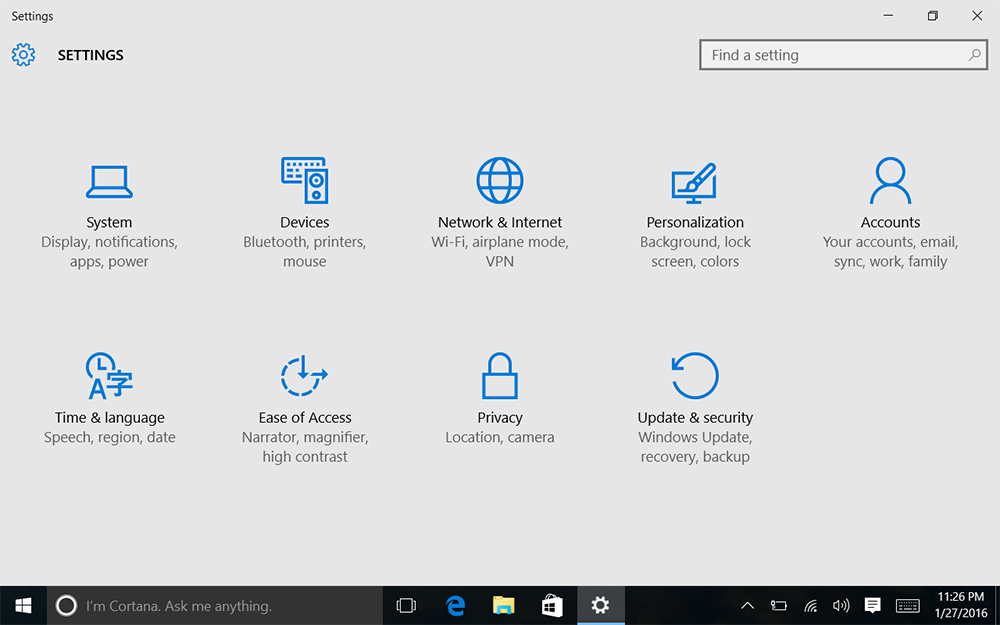Click the search magnifier in Find a setting
Screen dimensions: 1000x625
pyautogui.click(x=974, y=55)
